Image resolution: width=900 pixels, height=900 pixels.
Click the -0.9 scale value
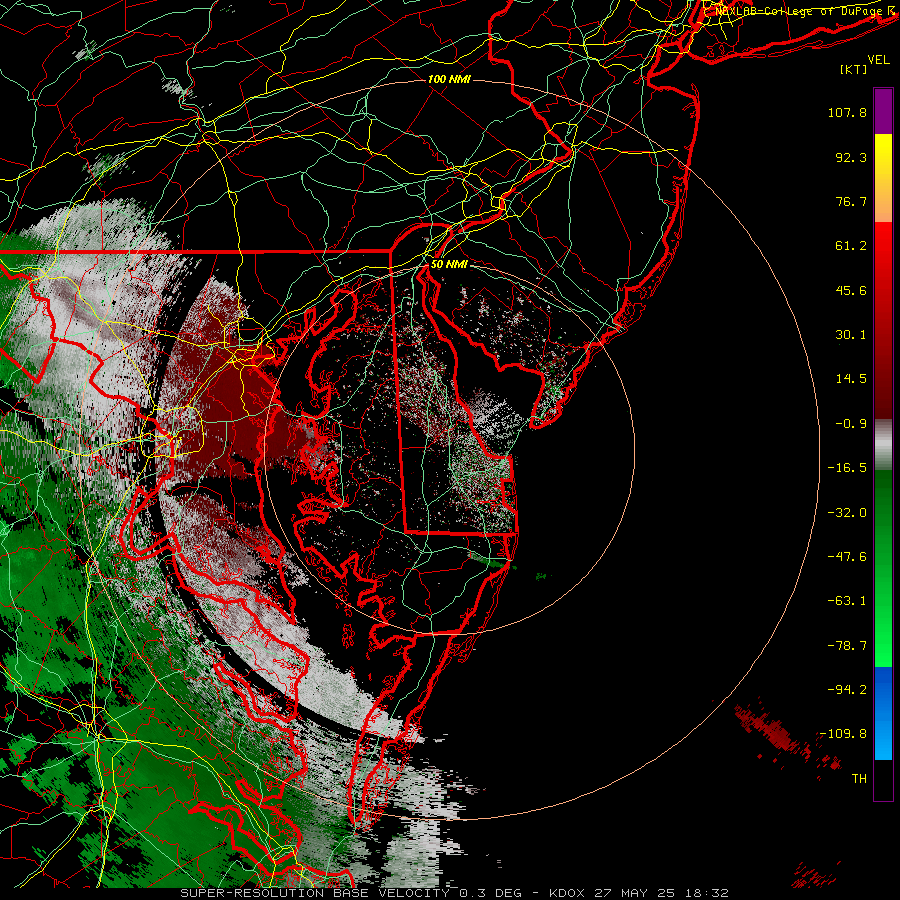pyautogui.click(x=851, y=424)
